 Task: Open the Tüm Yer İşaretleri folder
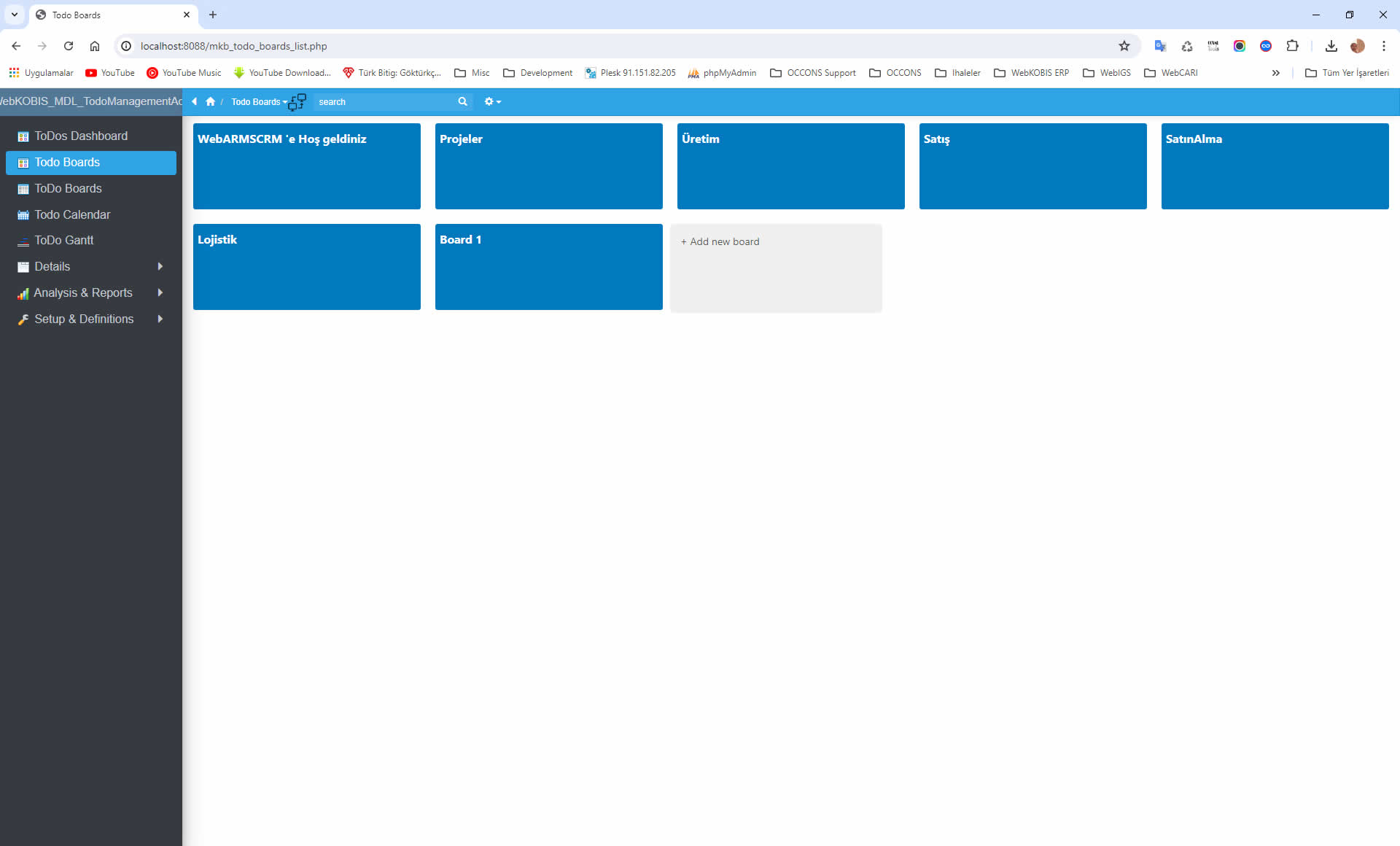pos(1347,73)
